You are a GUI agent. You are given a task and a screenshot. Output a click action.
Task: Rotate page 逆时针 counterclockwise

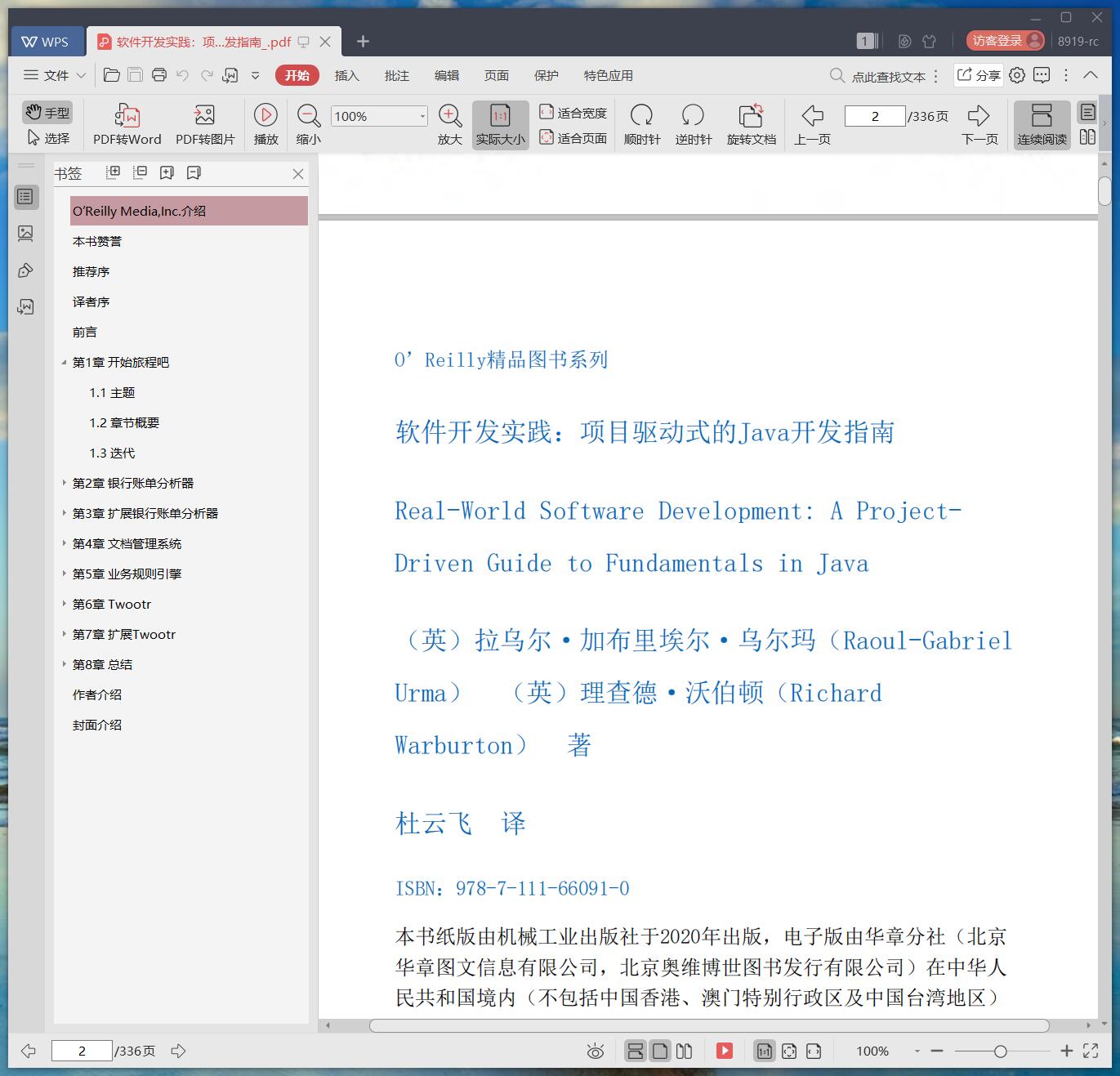tap(693, 124)
